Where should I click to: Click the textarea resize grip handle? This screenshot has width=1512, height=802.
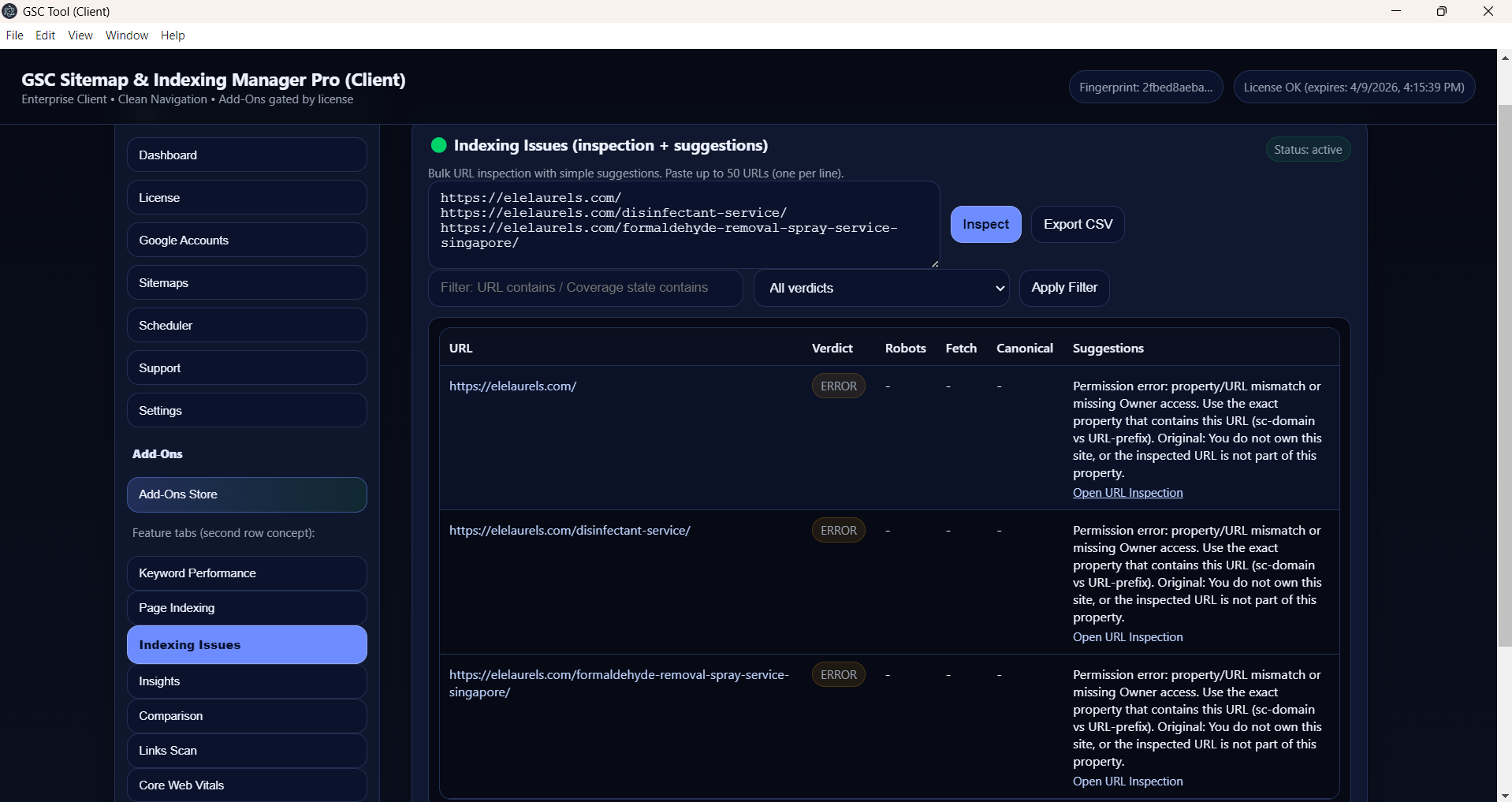tap(935, 264)
